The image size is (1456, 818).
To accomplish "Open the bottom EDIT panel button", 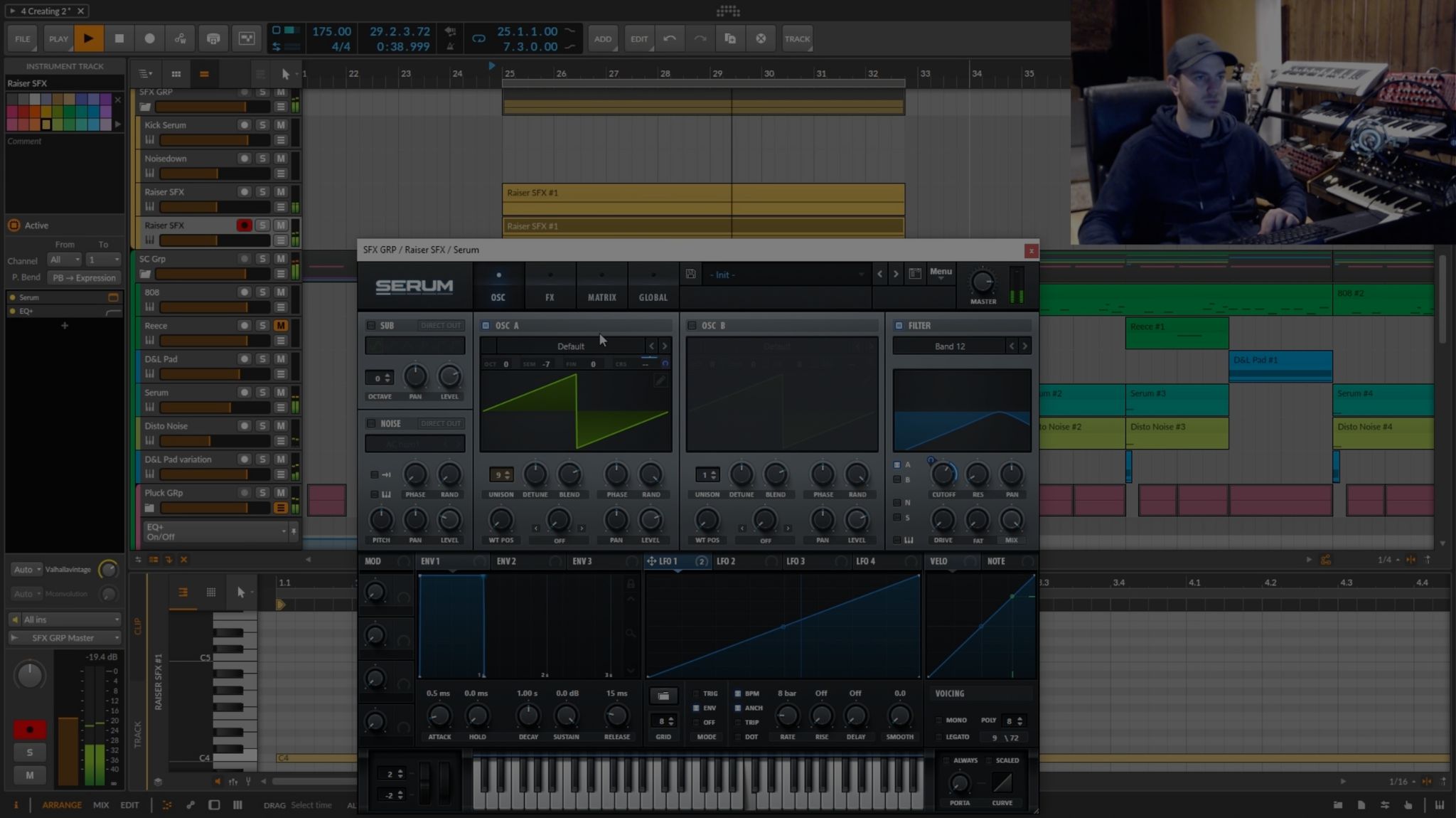I will tap(129, 805).
